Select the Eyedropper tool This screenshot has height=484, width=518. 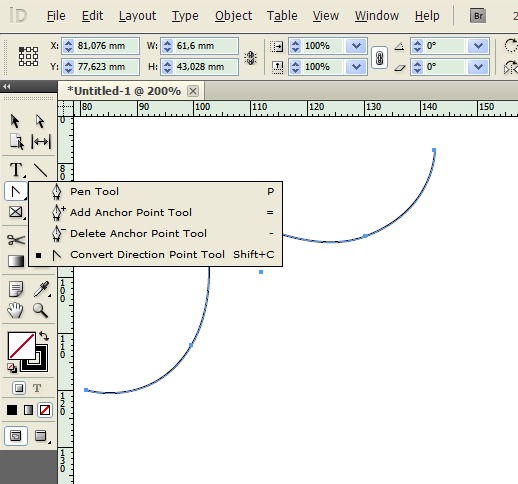point(41,289)
